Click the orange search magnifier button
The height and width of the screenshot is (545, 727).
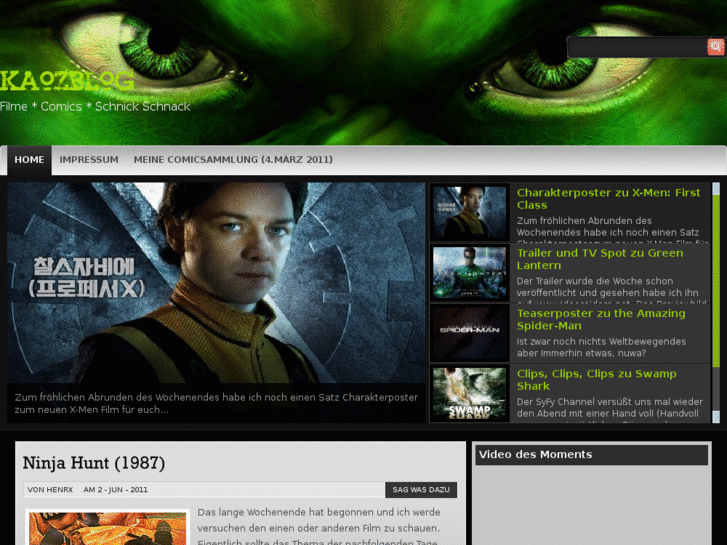click(x=715, y=47)
